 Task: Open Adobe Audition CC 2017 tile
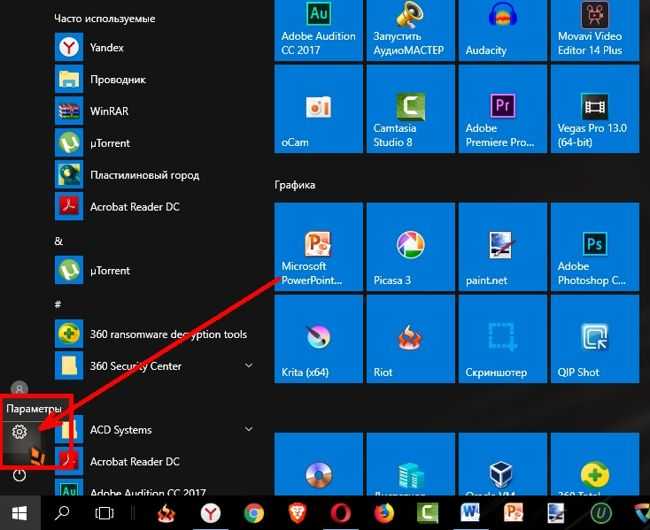click(318, 31)
